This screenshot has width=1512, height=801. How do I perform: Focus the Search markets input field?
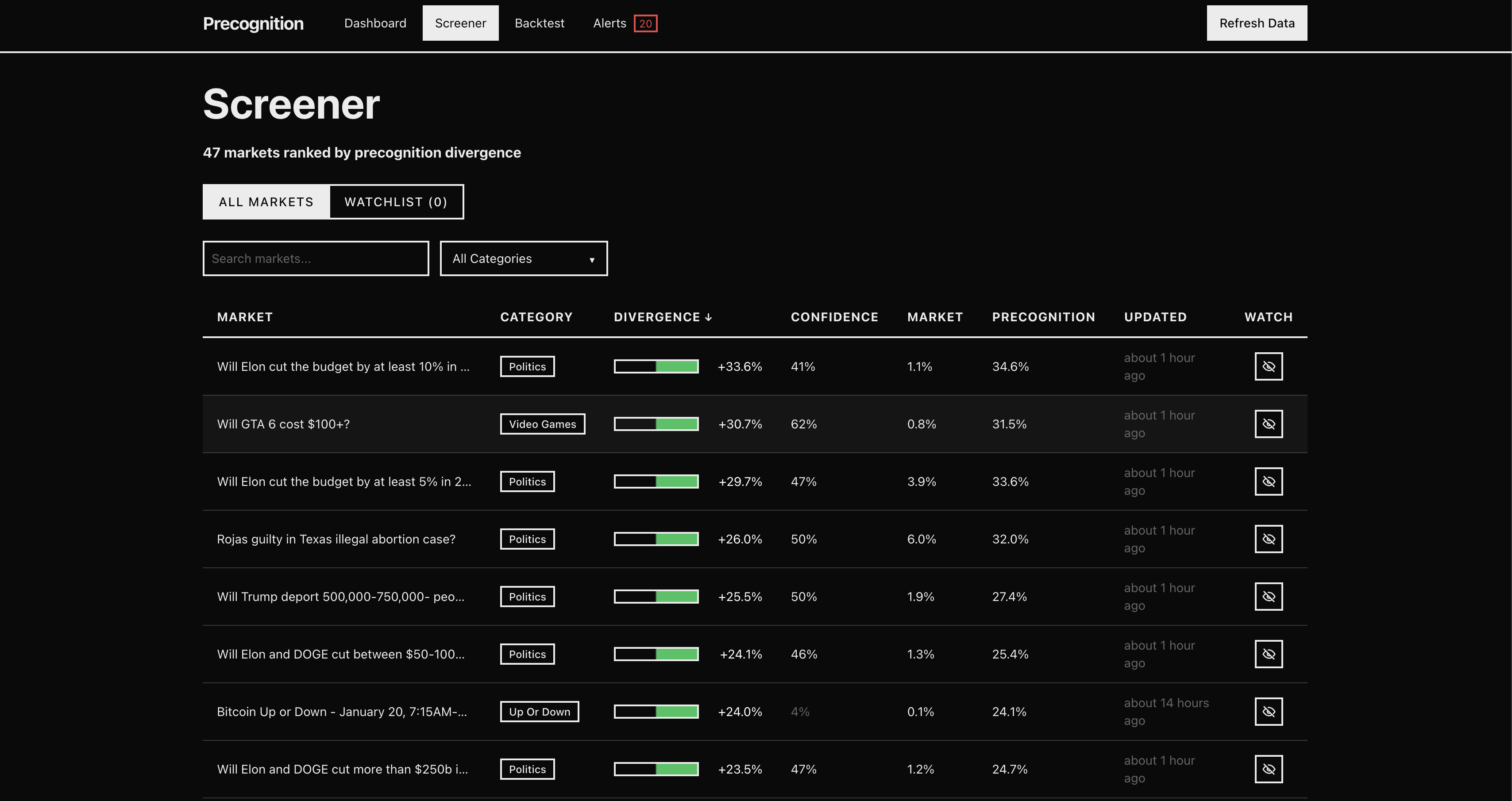[x=316, y=259]
